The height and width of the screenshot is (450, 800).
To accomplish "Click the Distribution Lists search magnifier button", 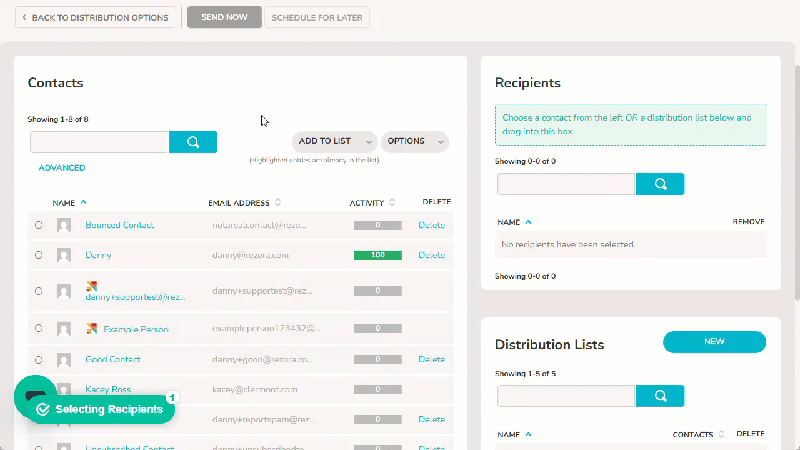I will click(660, 396).
